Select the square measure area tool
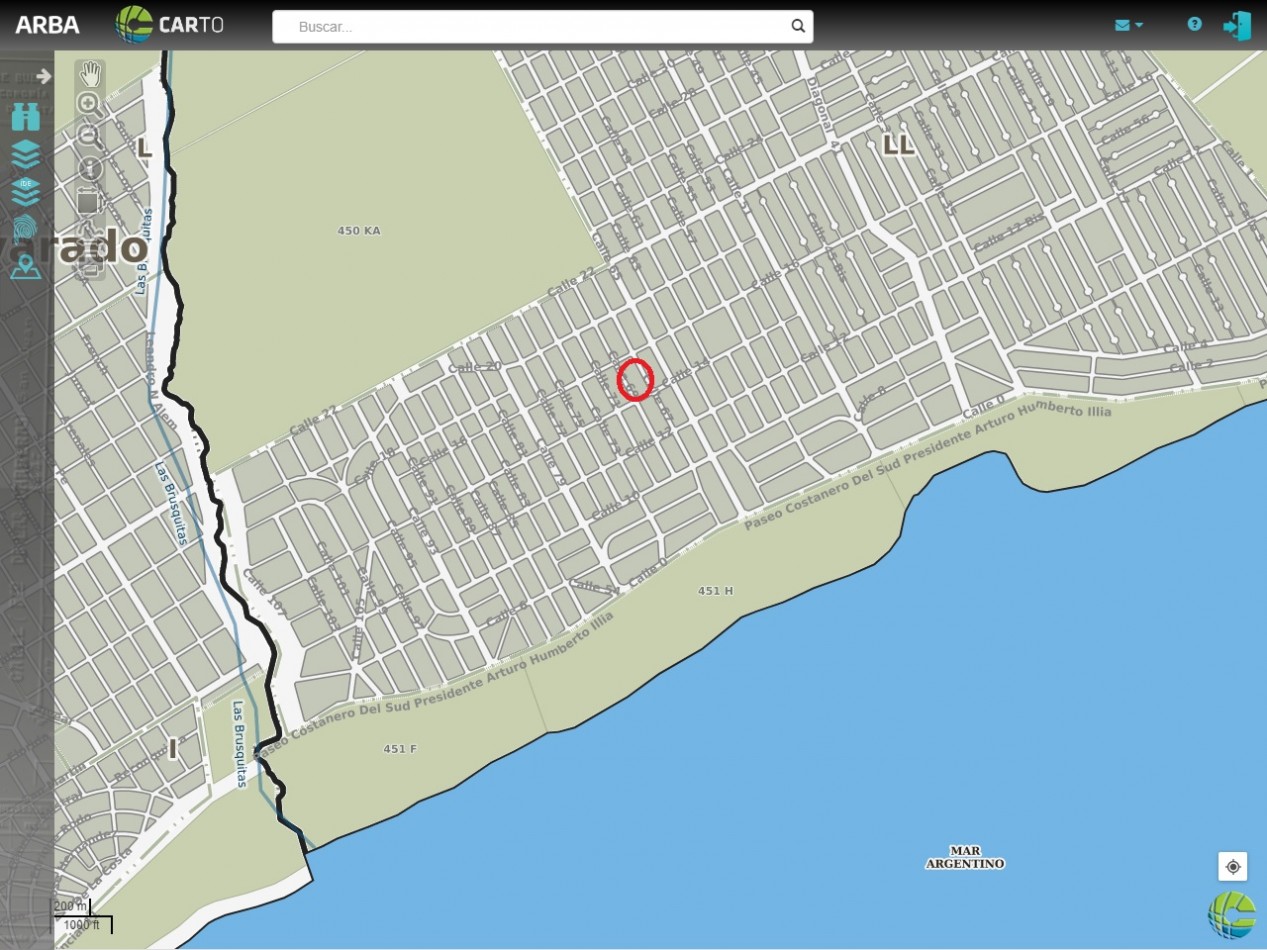Screen dimensions: 1267x950 [x=88, y=201]
